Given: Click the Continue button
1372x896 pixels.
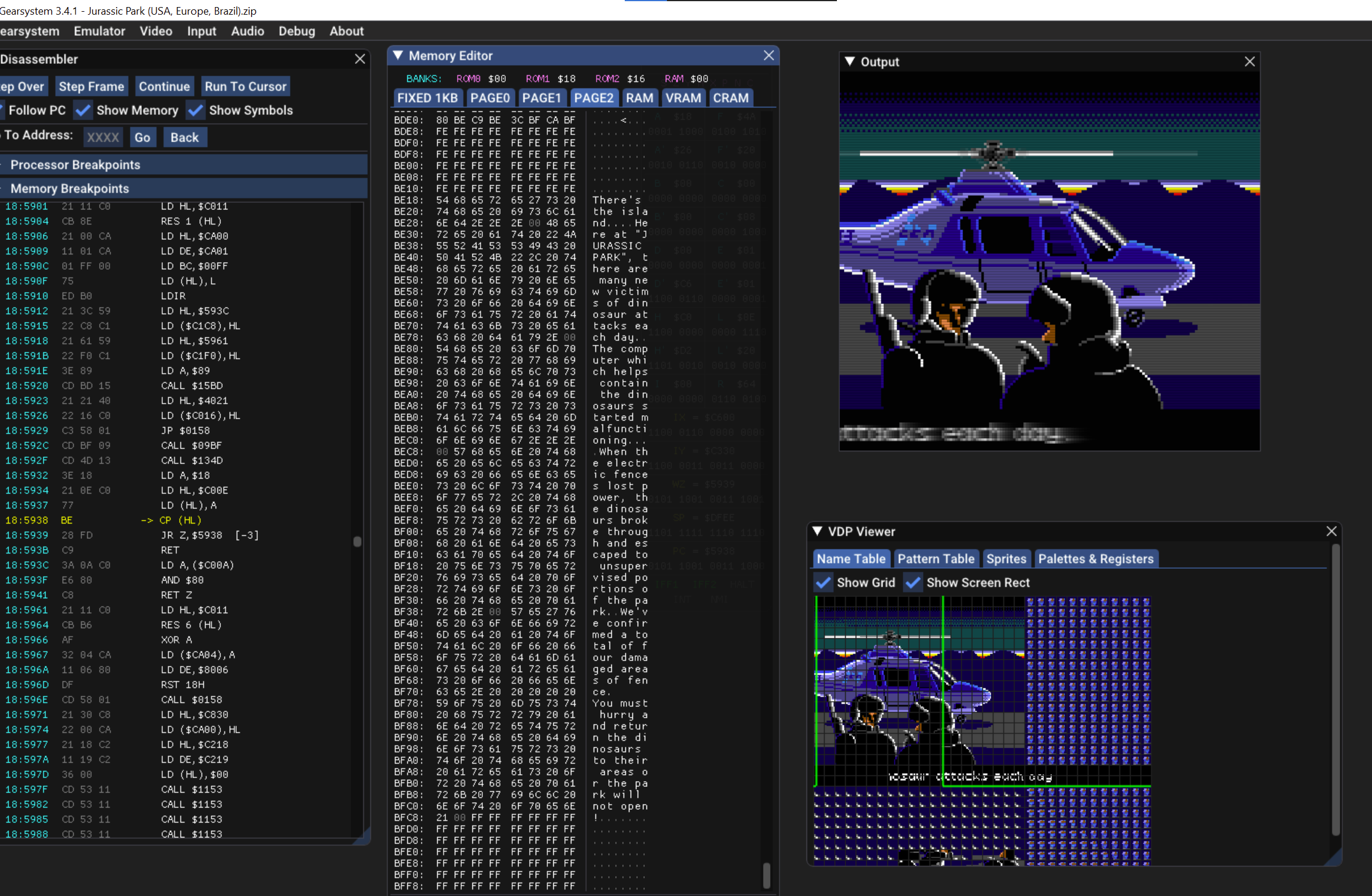Looking at the screenshot, I should tap(164, 86).
